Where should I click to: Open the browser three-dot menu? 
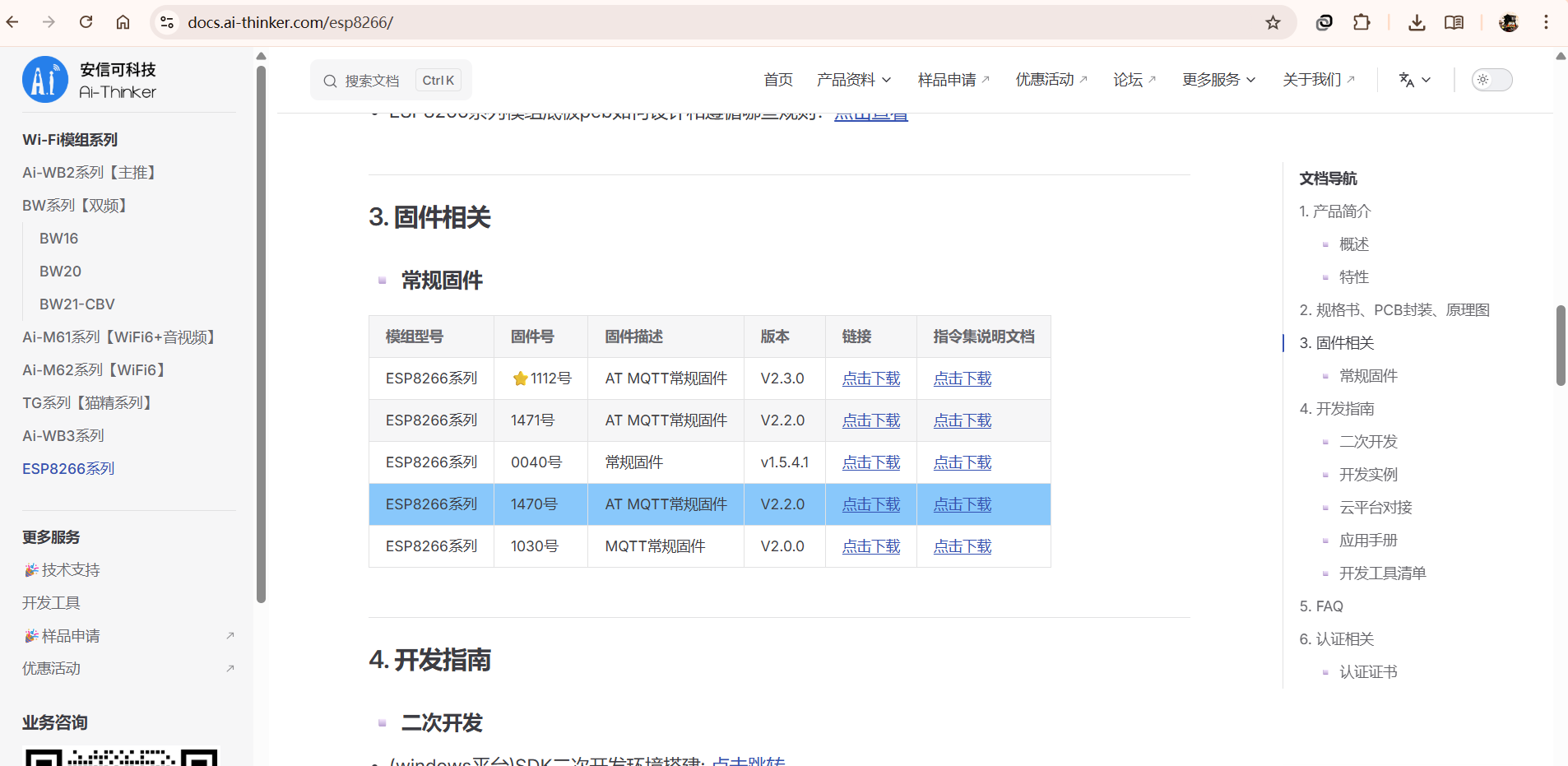click(1546, 22)
